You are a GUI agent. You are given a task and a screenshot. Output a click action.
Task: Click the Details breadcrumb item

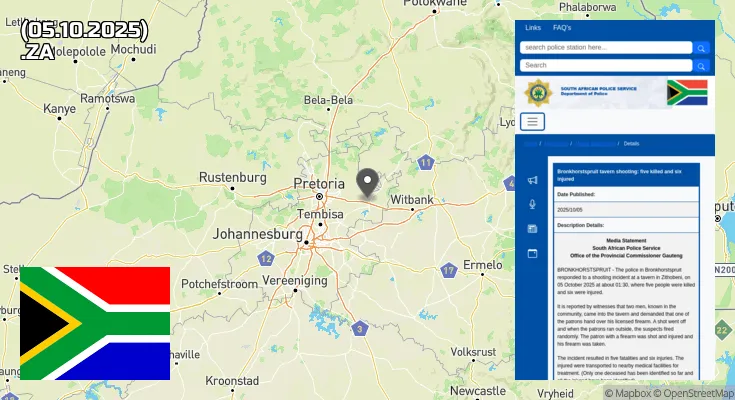click(631, 143)
